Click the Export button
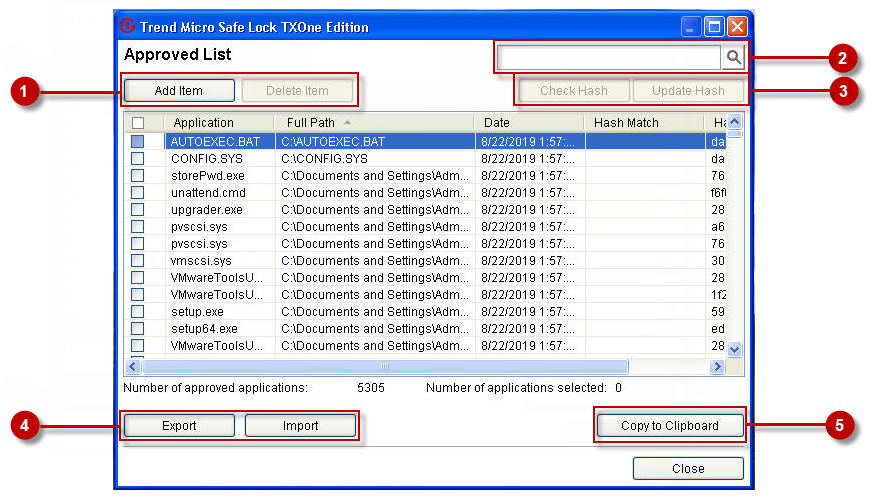The image size is (876, 500). tap(179, 426)
